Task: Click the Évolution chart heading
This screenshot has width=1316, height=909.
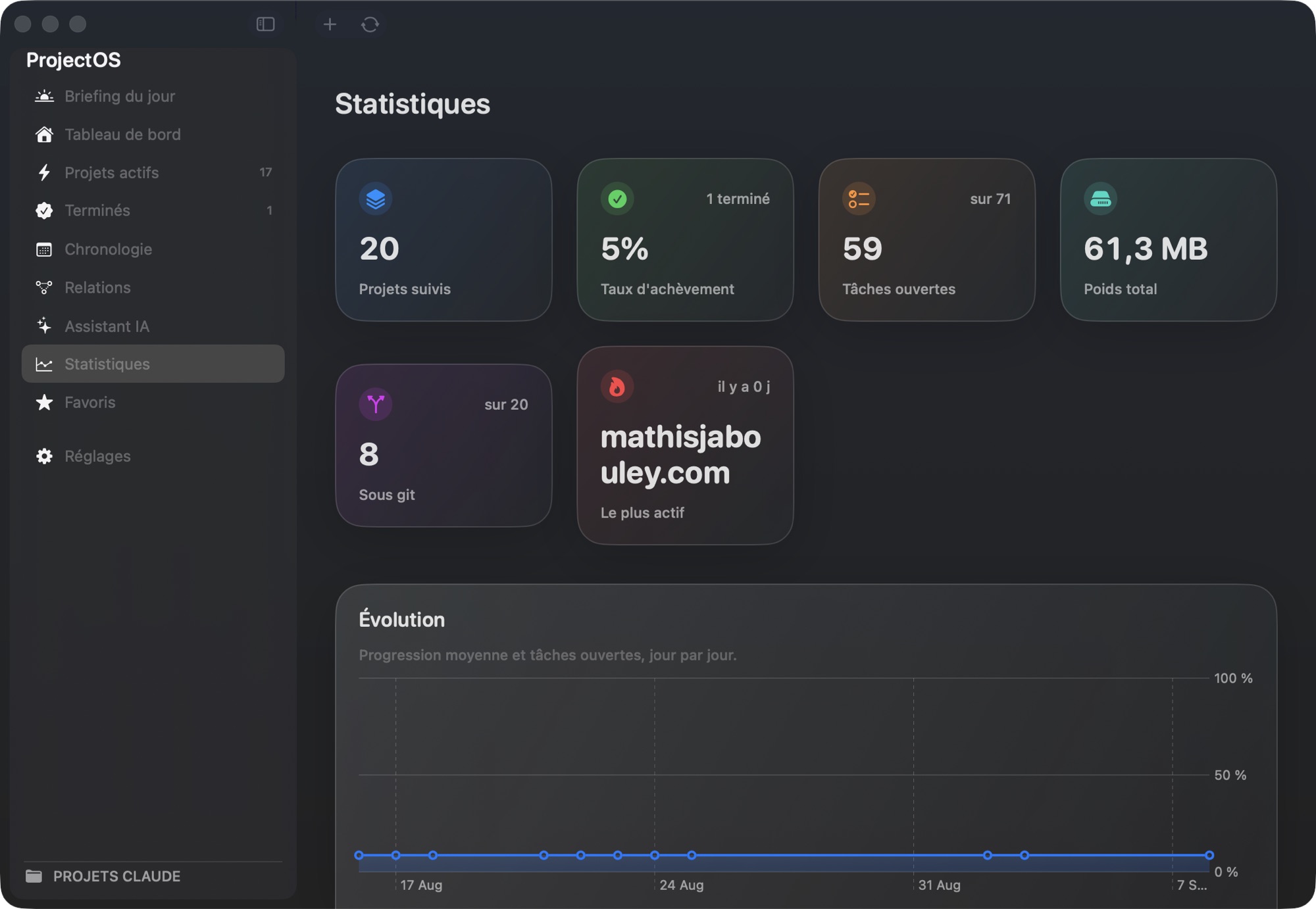Action: coord(401,620)
